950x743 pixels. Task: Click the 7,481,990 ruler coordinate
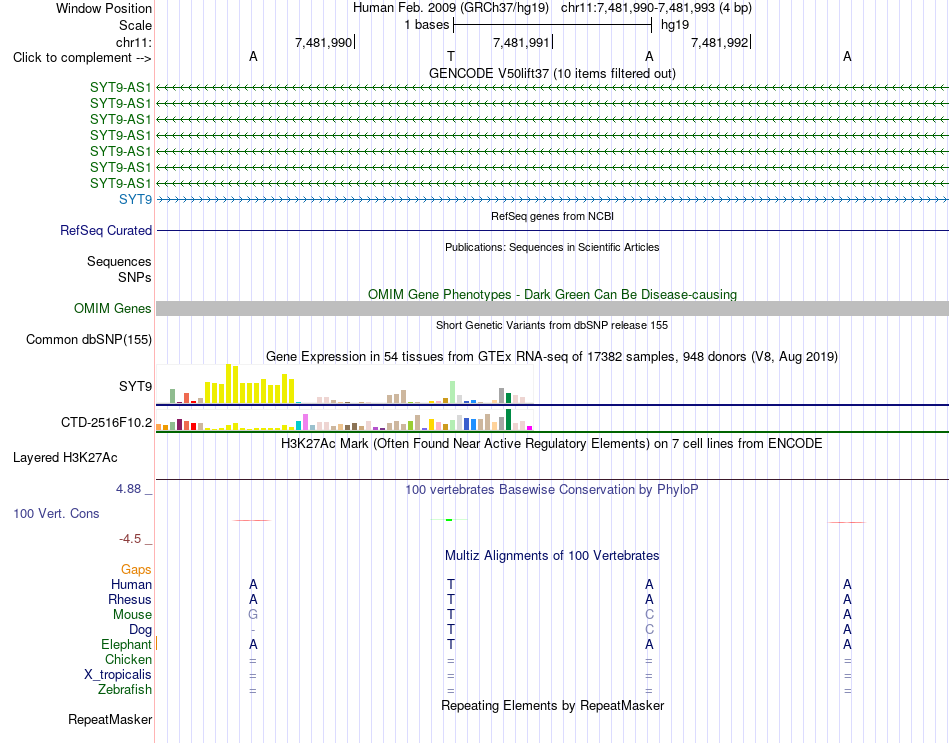(x=323, y=42)
